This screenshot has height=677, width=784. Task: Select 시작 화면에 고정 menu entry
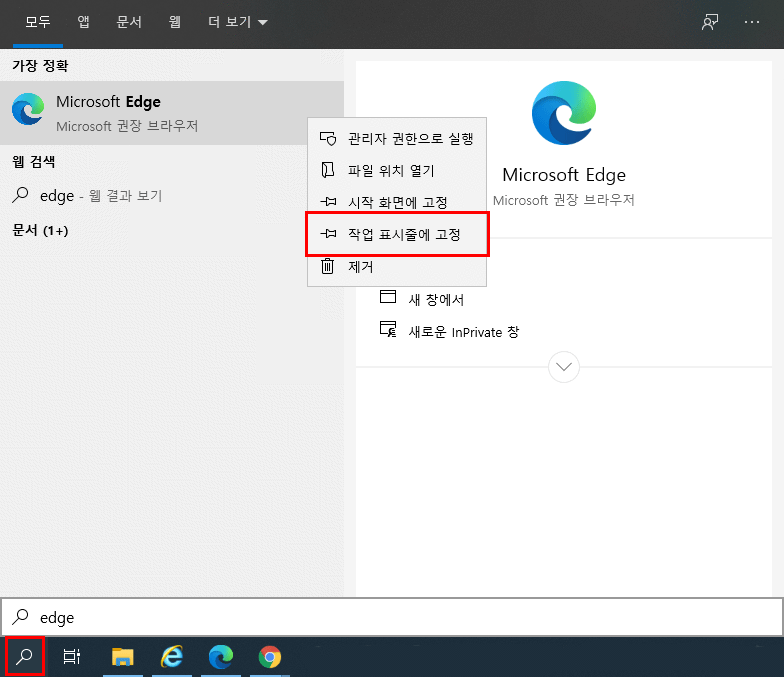click(x=396, y=202)
